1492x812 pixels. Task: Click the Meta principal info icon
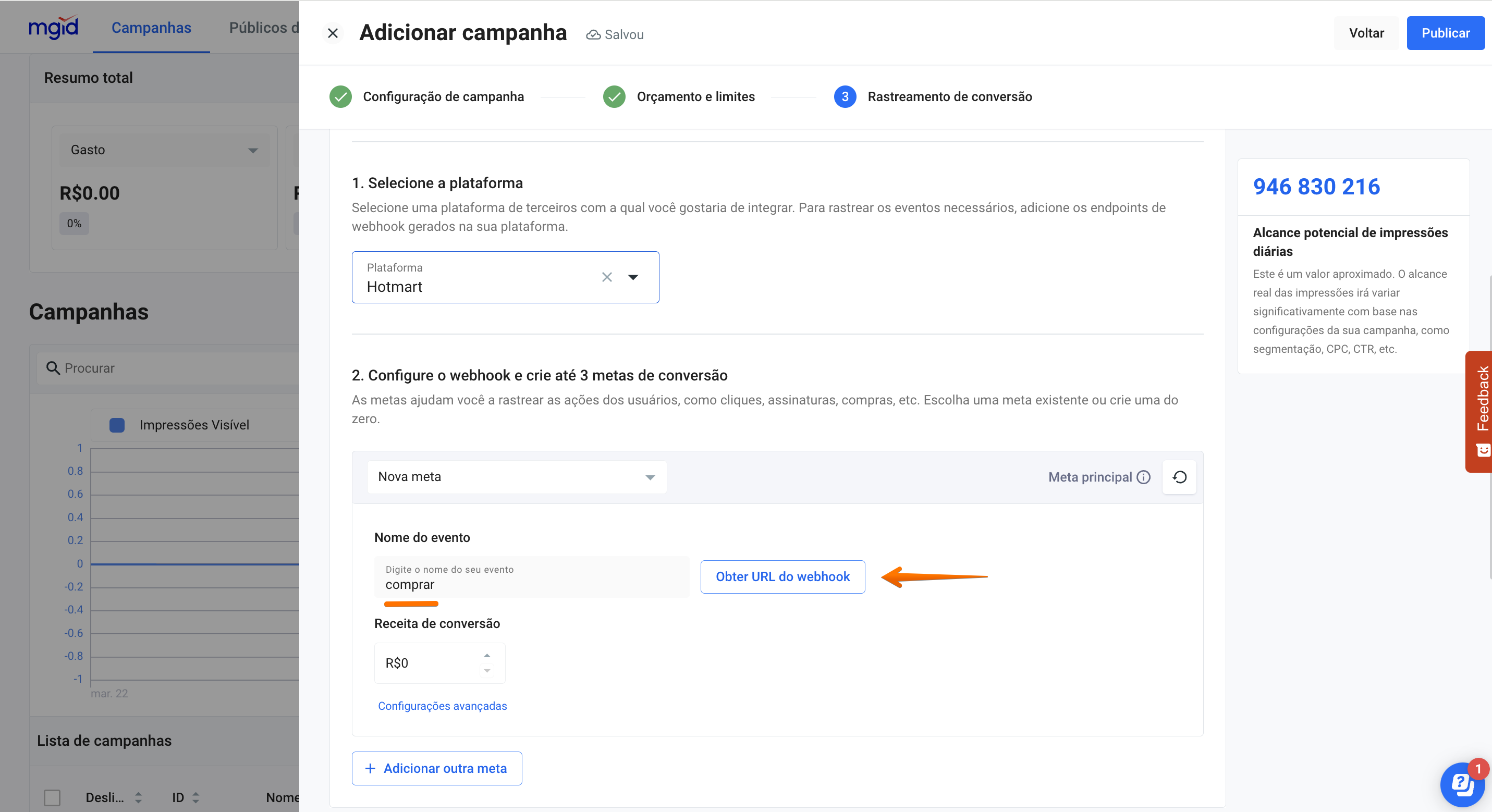(1143, 477)
